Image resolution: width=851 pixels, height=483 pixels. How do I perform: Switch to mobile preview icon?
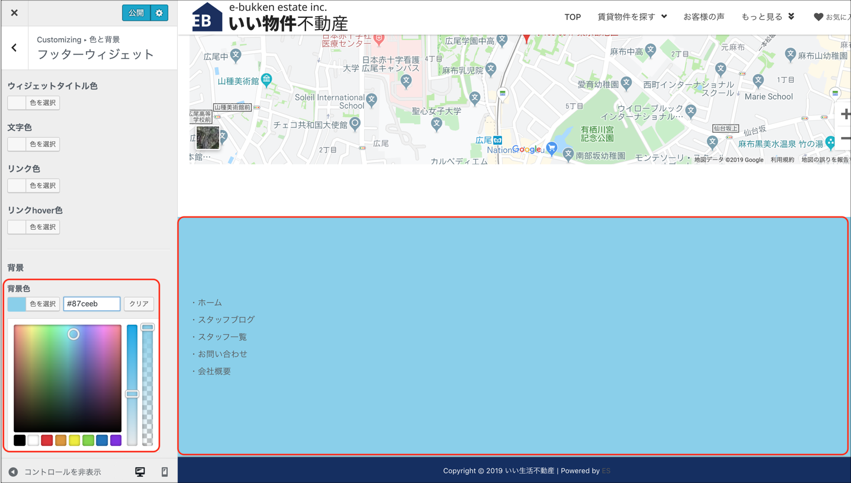click(164, 472)
